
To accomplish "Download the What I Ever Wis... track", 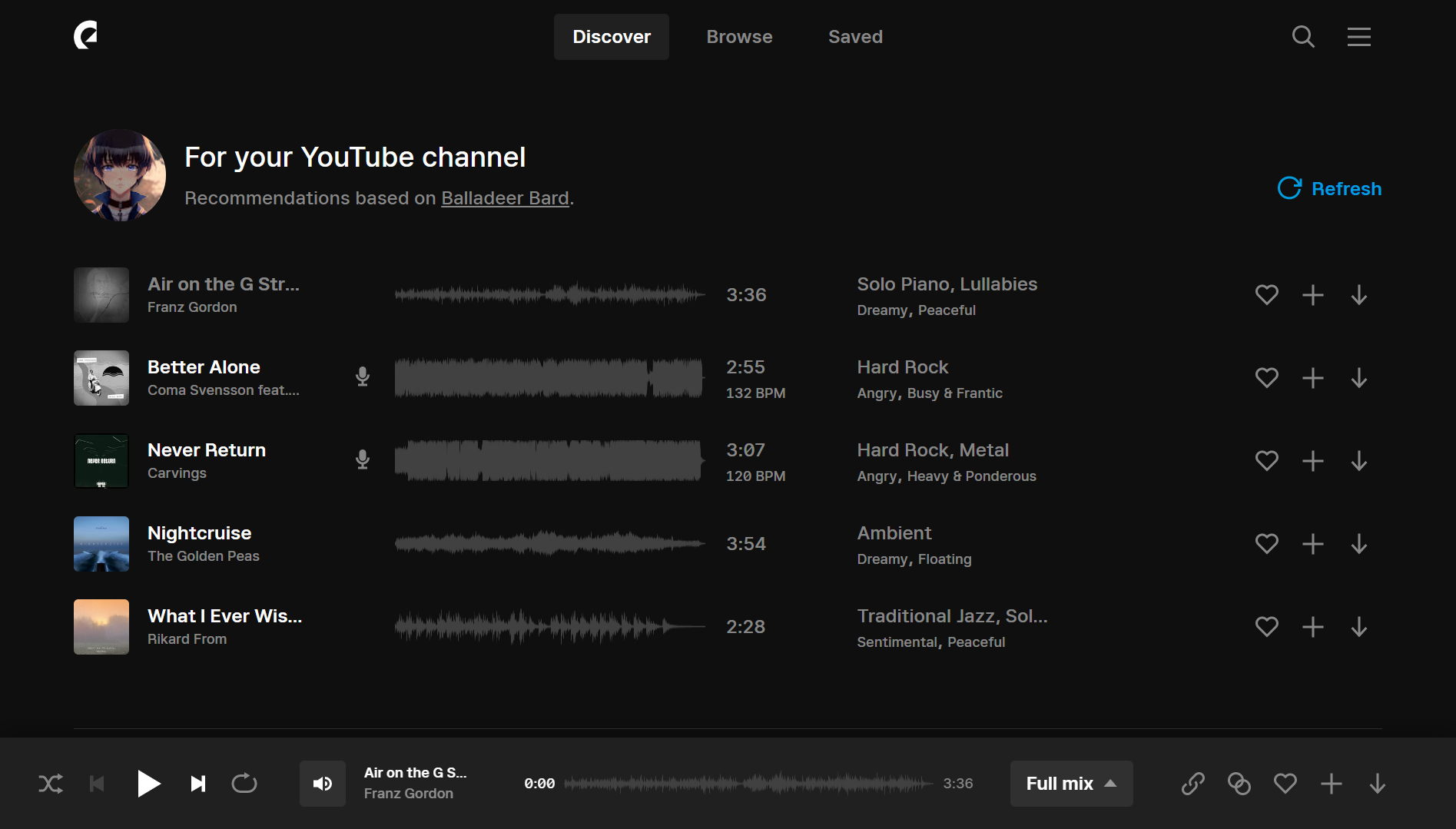I will 1359,627.
